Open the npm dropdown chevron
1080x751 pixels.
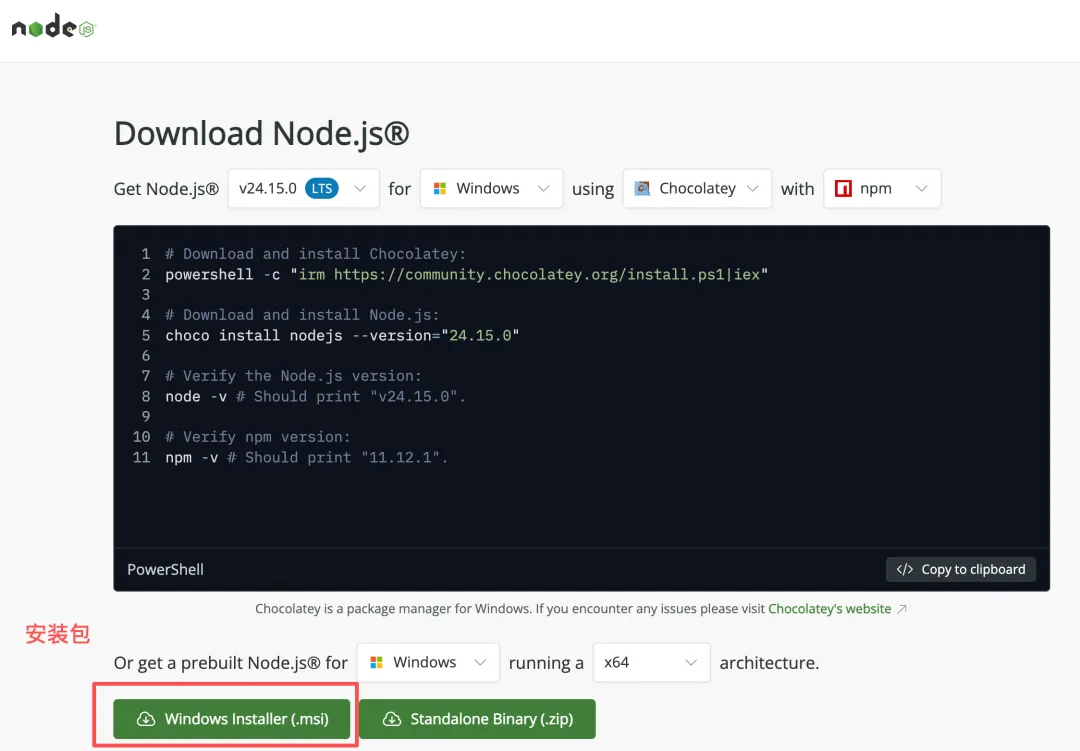pos(921,189)
